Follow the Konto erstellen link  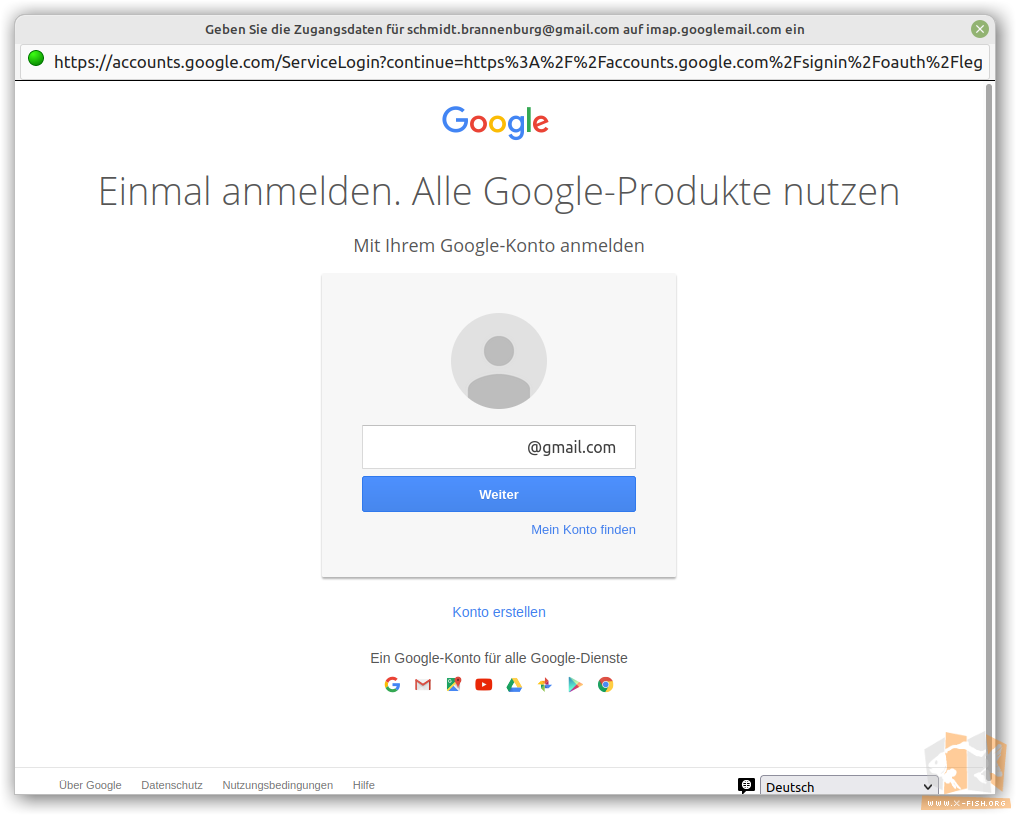[x=499, y=612]
